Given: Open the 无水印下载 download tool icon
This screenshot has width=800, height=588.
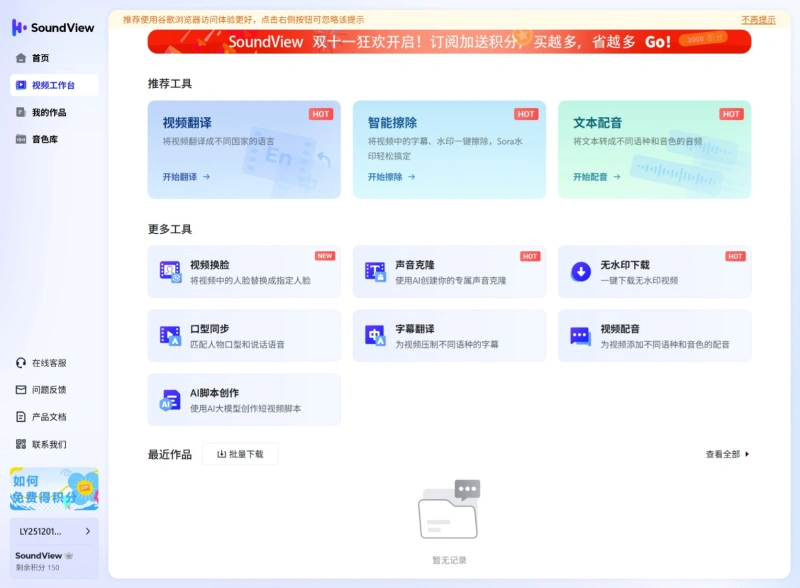Looking at the screenshot, I should click(581, 270).
